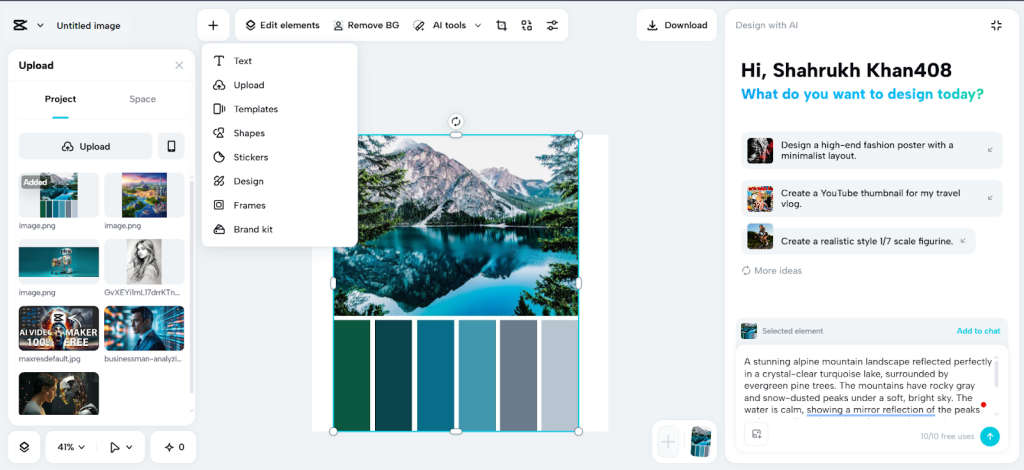The height and width of the screenshot is (470, 1024).
Task: Click the phone upload icon
Action: [x=171, y=146]
